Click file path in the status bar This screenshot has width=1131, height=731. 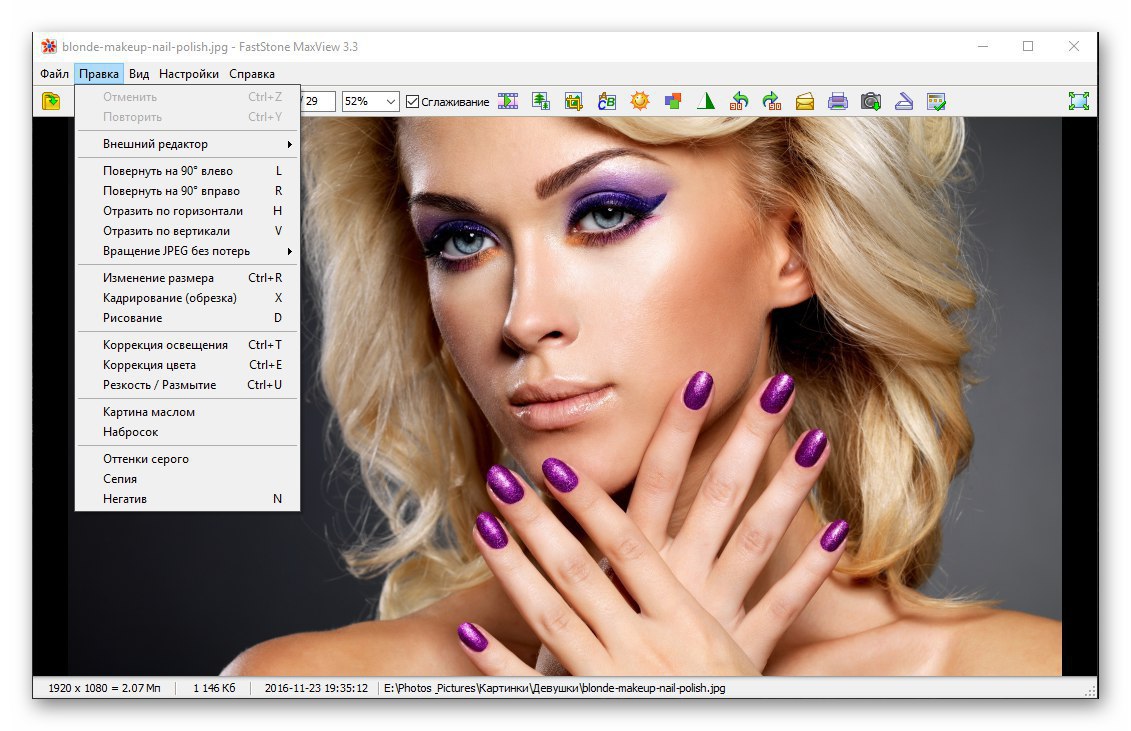tap(554, 688)
